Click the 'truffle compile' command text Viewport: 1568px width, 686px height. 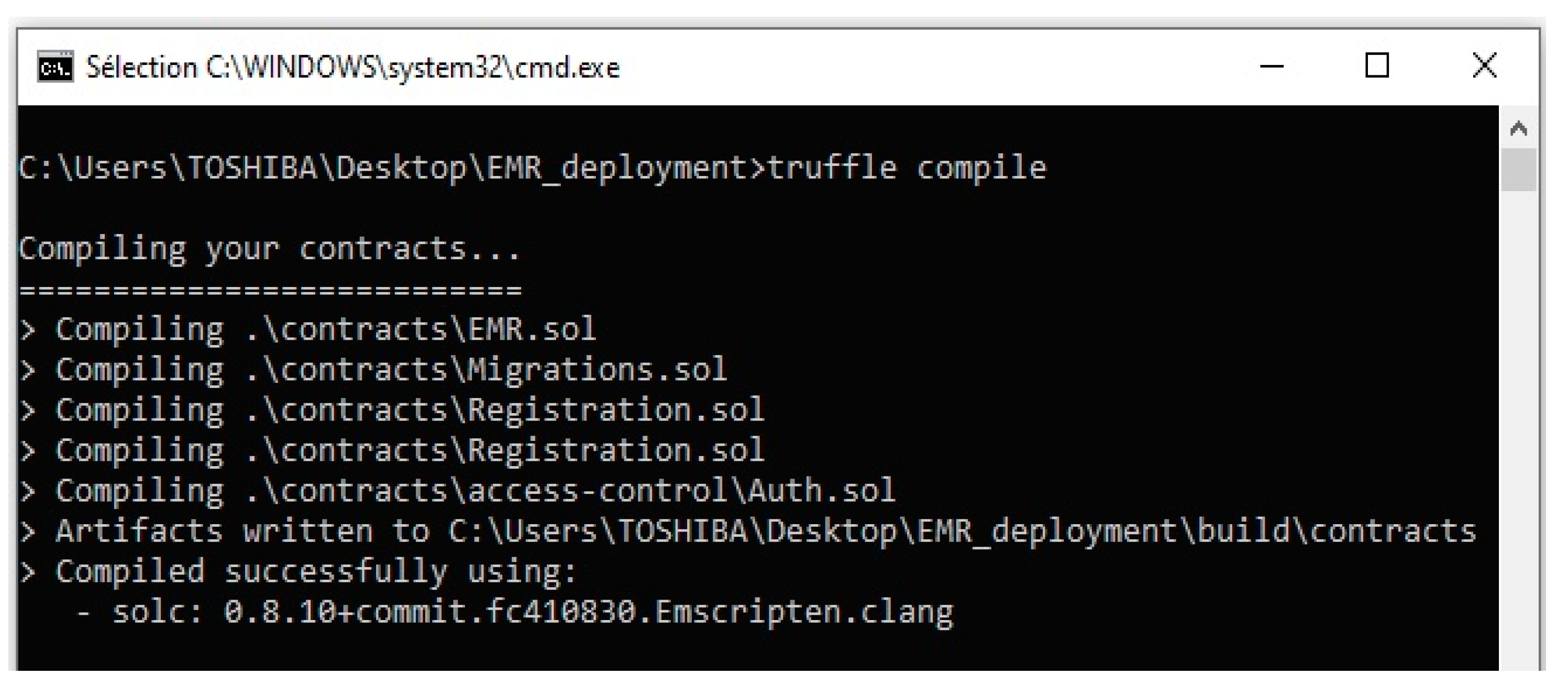point(907,168)
